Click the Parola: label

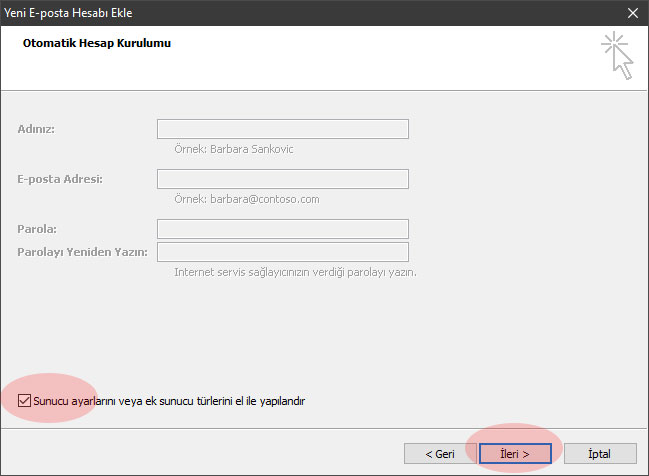pos(37,229)
